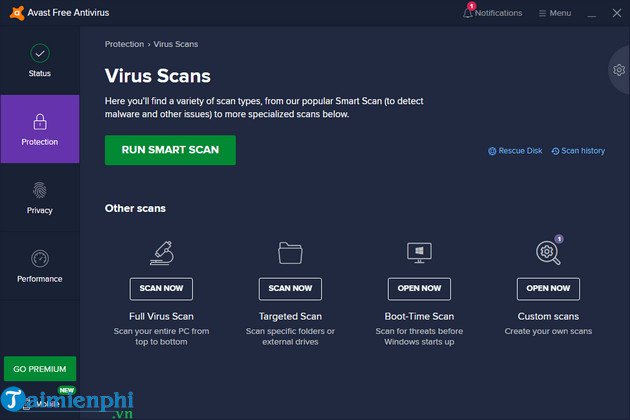Start a smart scan with RUN SMART SCAN

(170, 150)
